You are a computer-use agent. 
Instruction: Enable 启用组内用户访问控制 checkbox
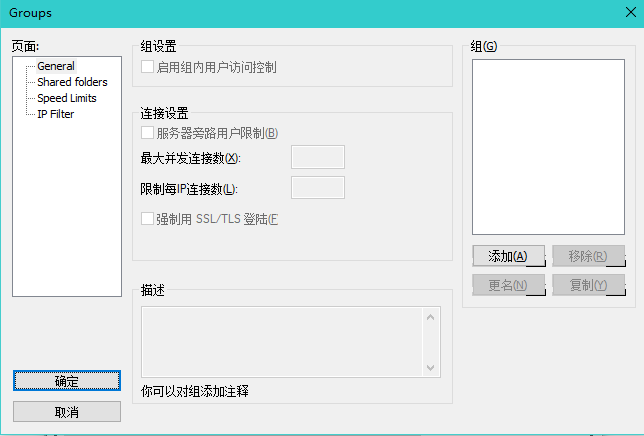(148, 67)
